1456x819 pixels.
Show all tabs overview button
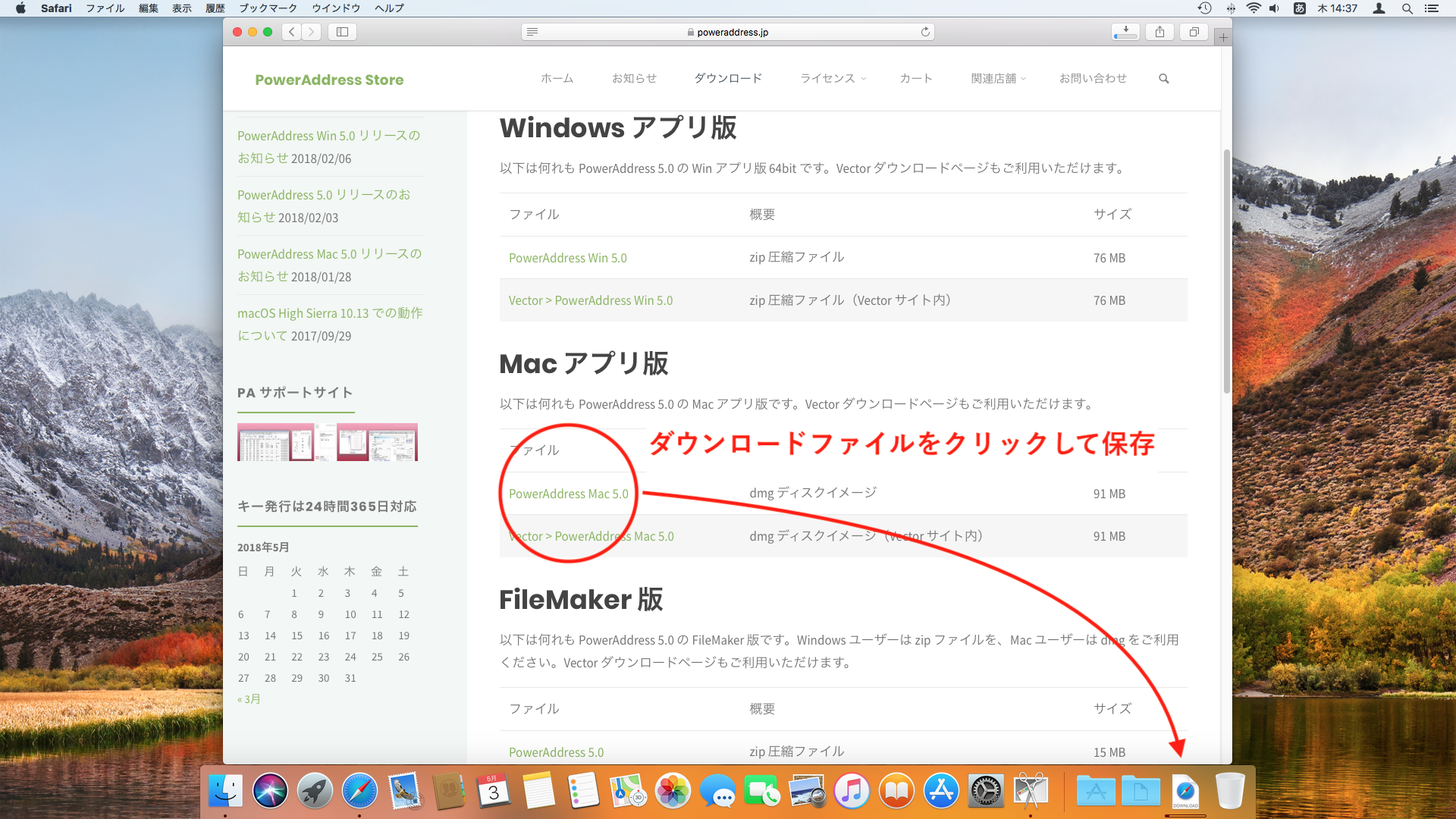(x=1194, y=32)
